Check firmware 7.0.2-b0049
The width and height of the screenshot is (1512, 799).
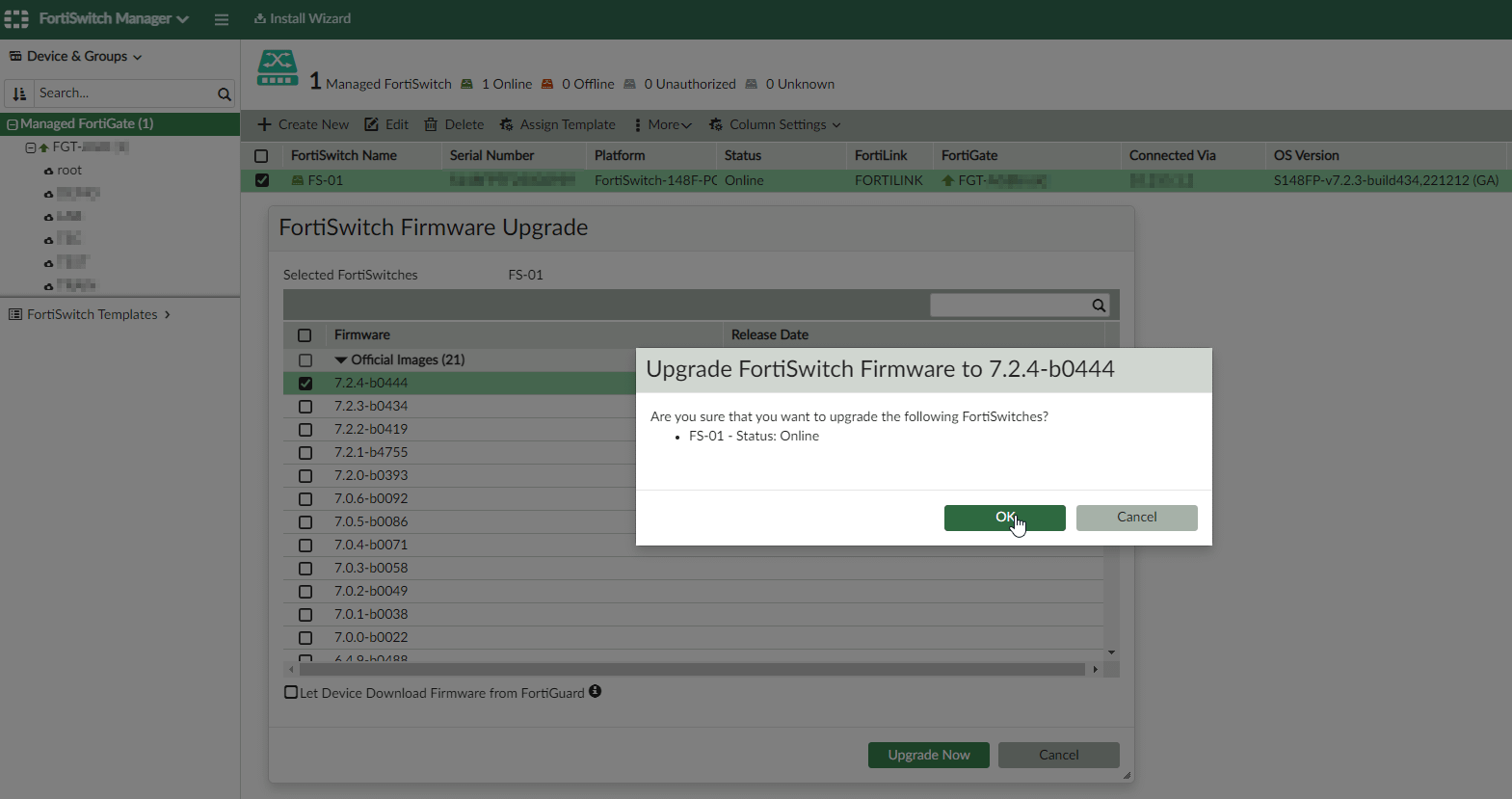point(305,592)
